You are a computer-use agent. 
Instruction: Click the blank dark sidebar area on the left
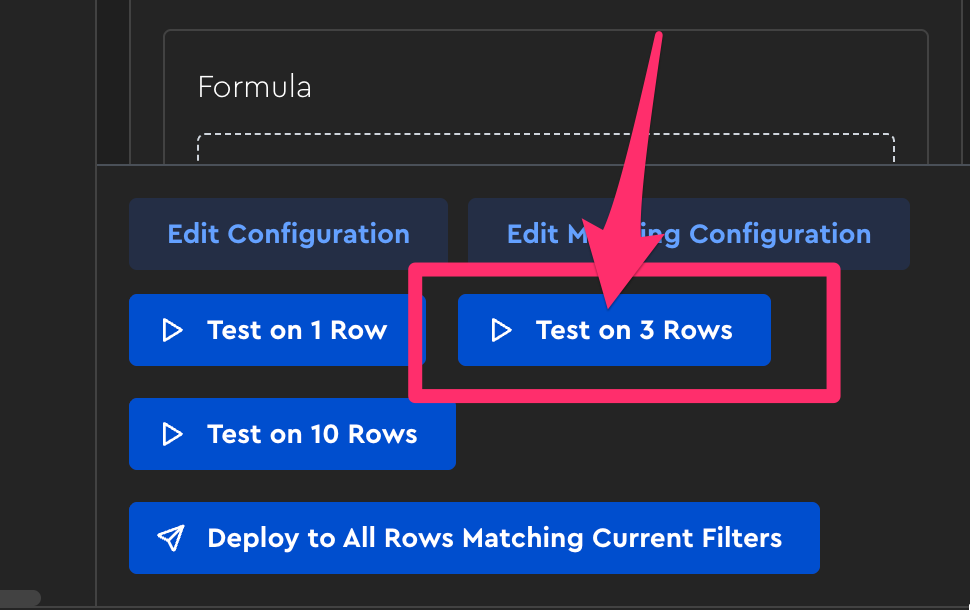pos(45,300)
